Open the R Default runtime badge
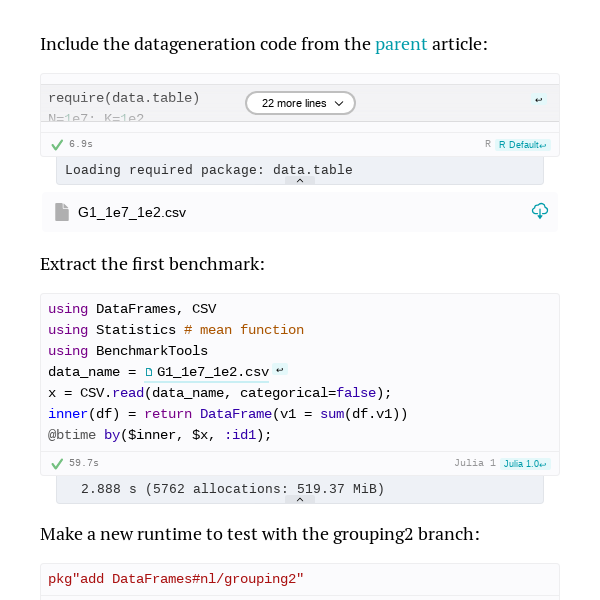The width and height of the screenshot is (600, 600). coord(523,145)
